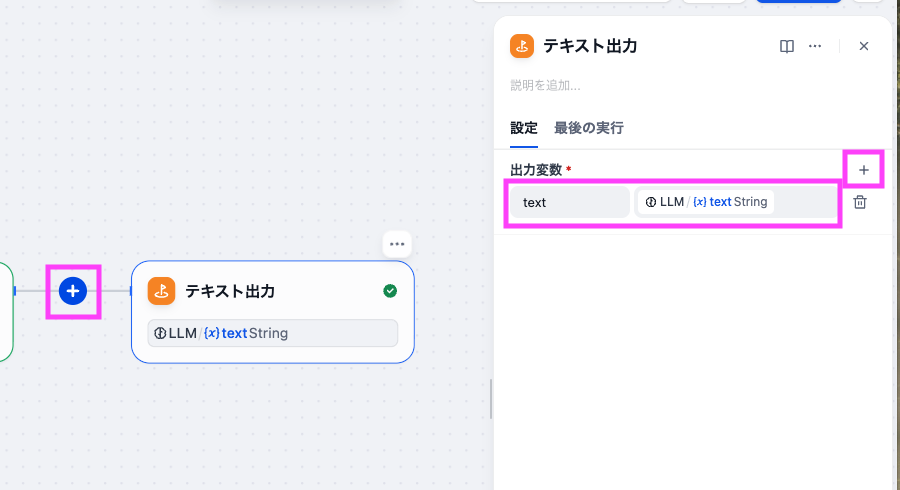
Task: Click the panel resize handle on left edge
Action: tap(491, 398)
